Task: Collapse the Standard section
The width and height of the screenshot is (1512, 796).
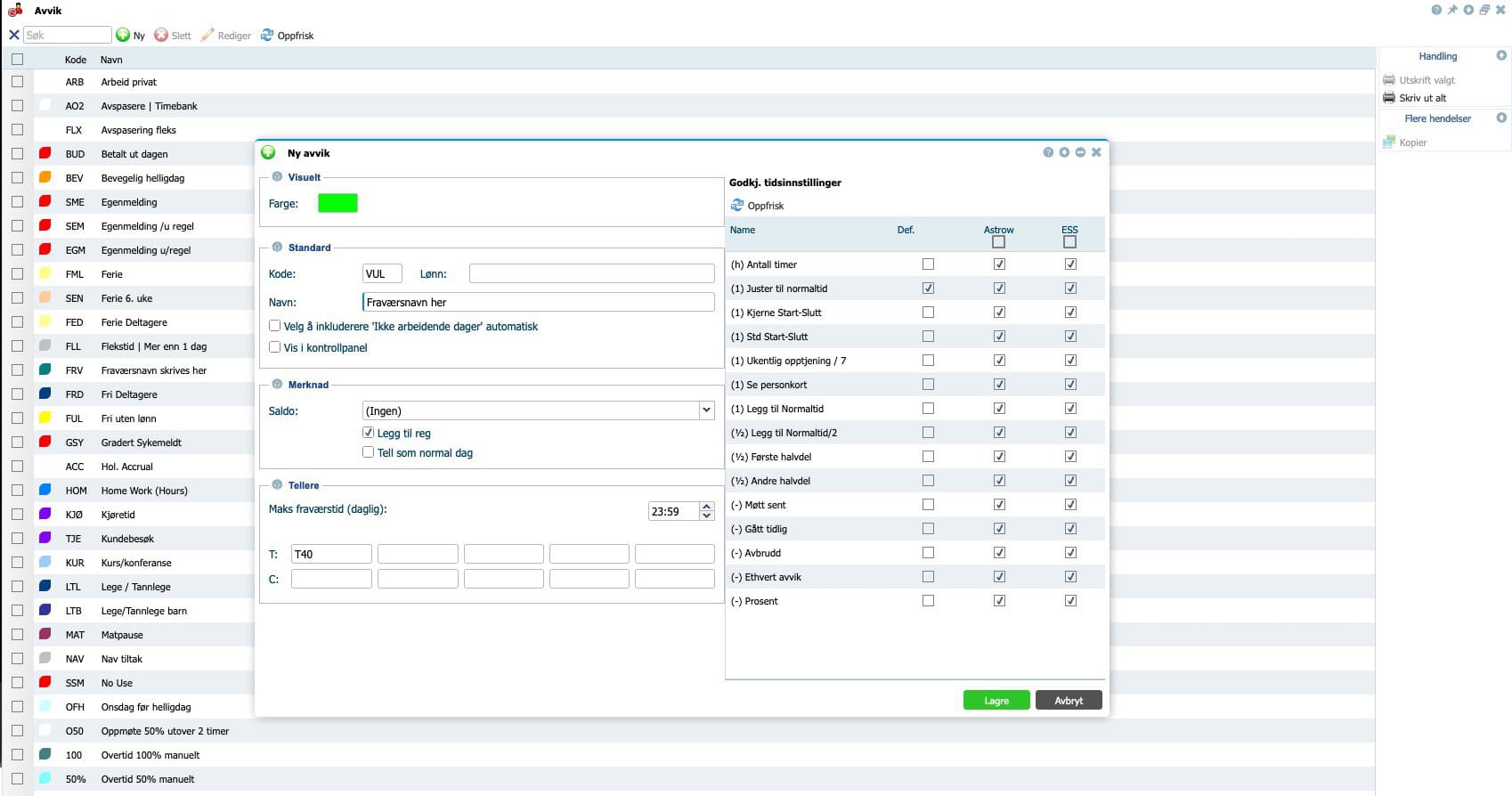Action: (x=277, y=247)
